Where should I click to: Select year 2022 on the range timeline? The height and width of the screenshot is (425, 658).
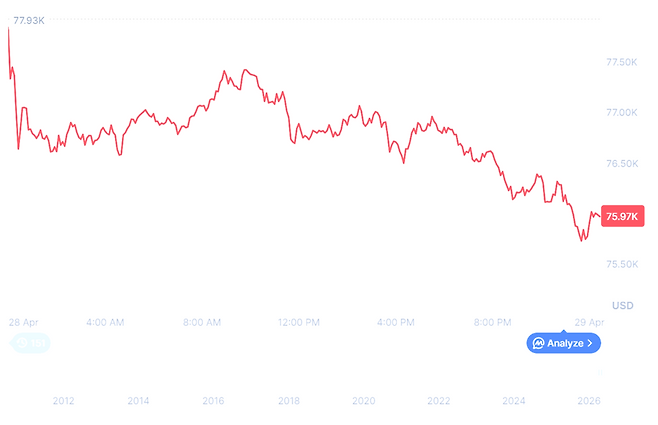(x=438, y=400)
